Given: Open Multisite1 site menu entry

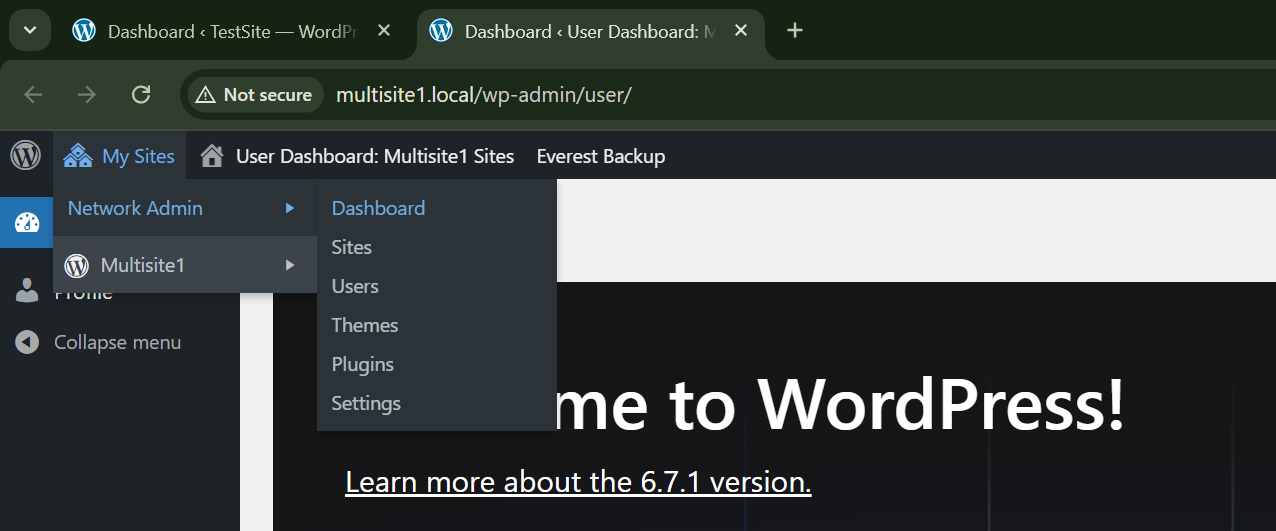Looking at the screenshot, I should click(185, 265).
